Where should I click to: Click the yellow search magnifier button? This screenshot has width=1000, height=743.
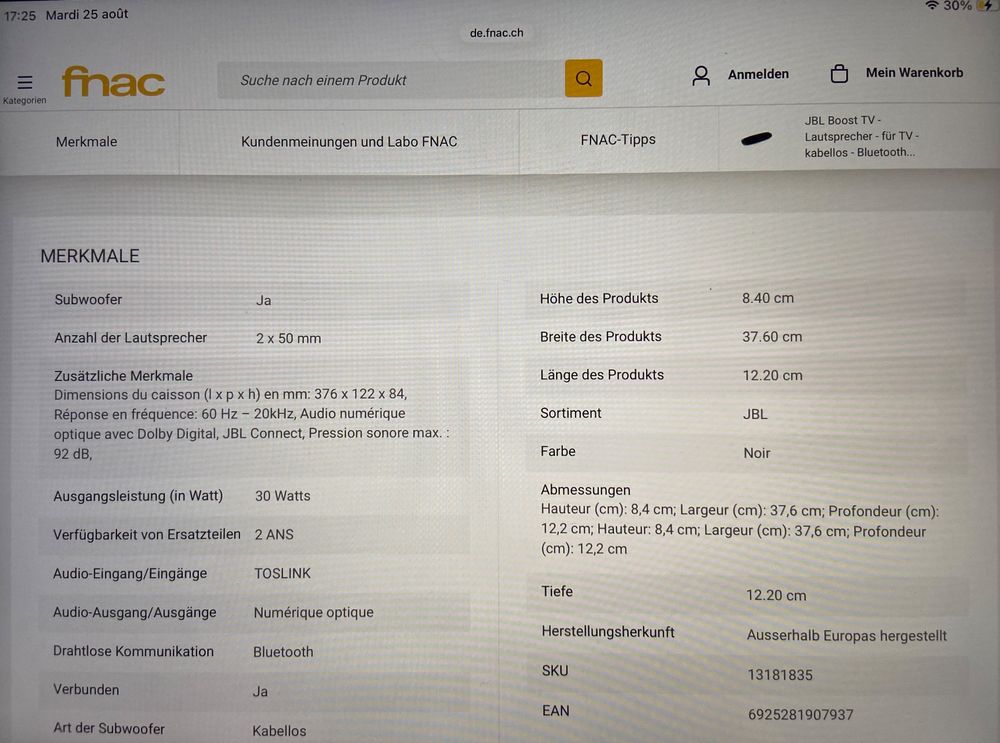pos(583,78)
